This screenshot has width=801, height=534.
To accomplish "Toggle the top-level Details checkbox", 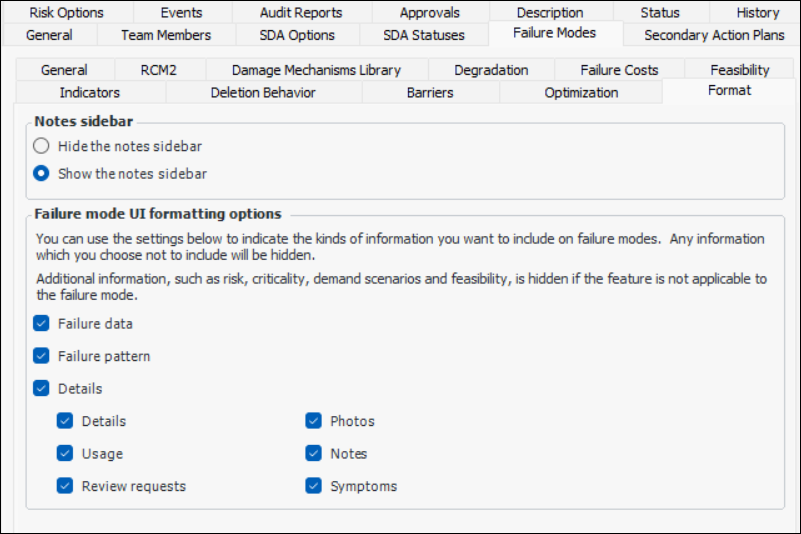I will click(41, 388).
